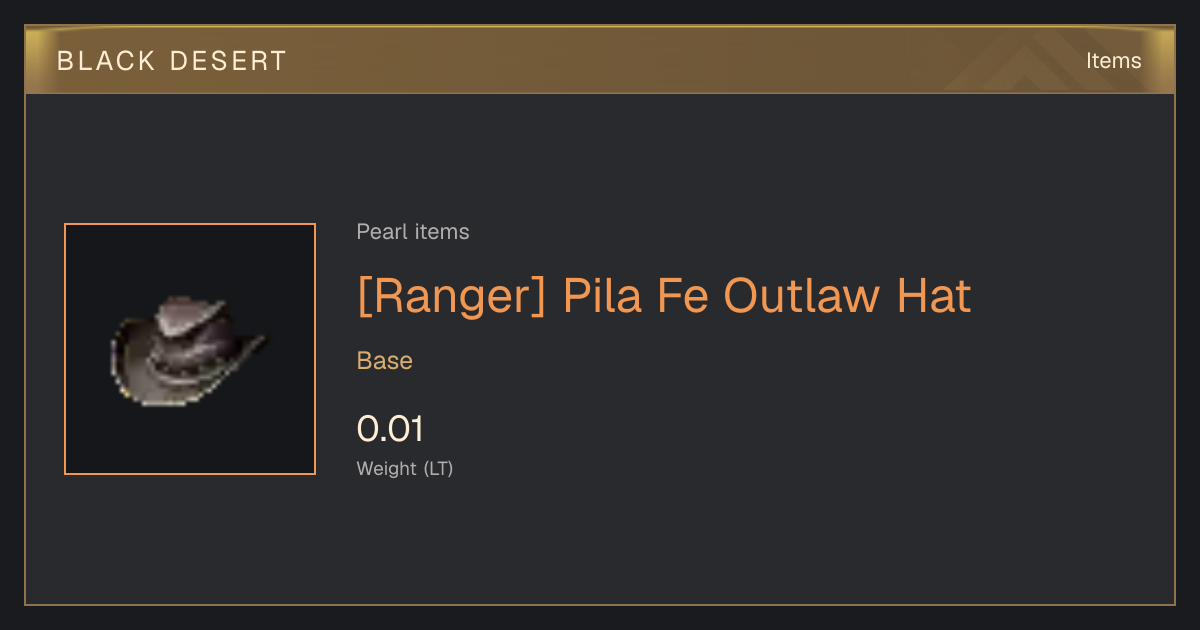Click the 0.01 weight value
The image size is (1200, 630).
point(391,429)
